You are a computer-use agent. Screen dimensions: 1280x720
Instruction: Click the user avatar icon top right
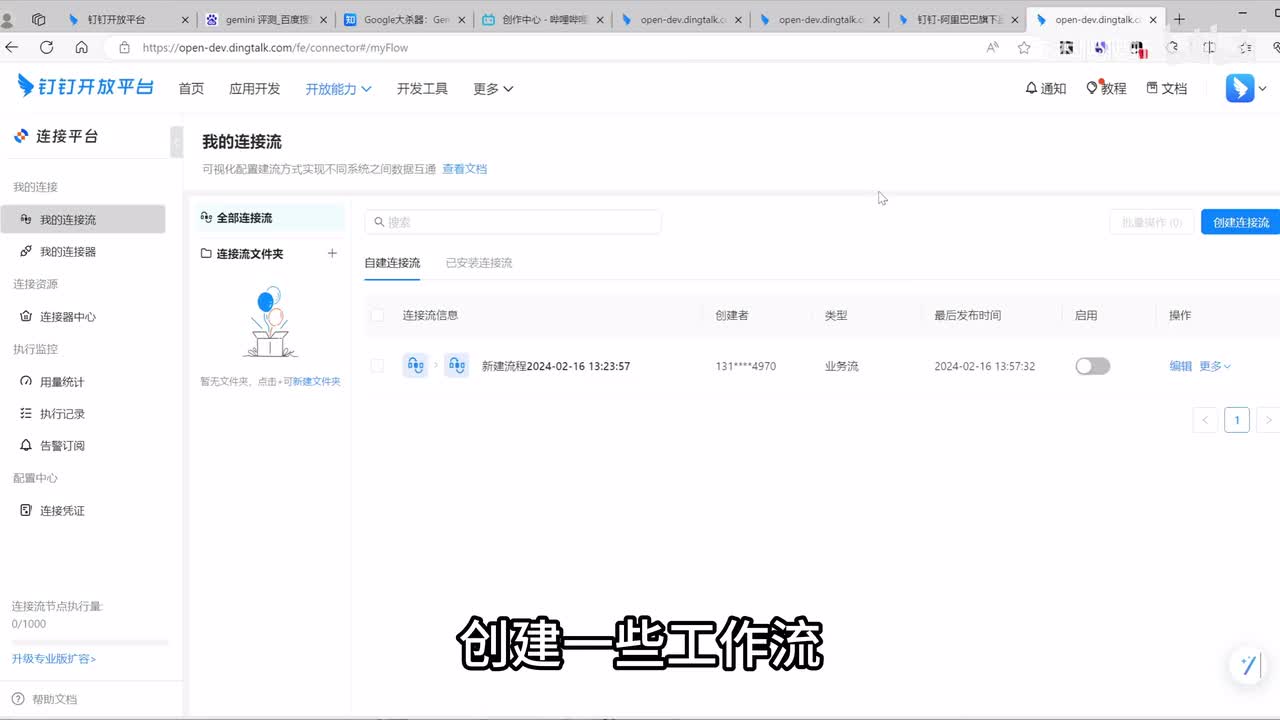[1240, 88]
